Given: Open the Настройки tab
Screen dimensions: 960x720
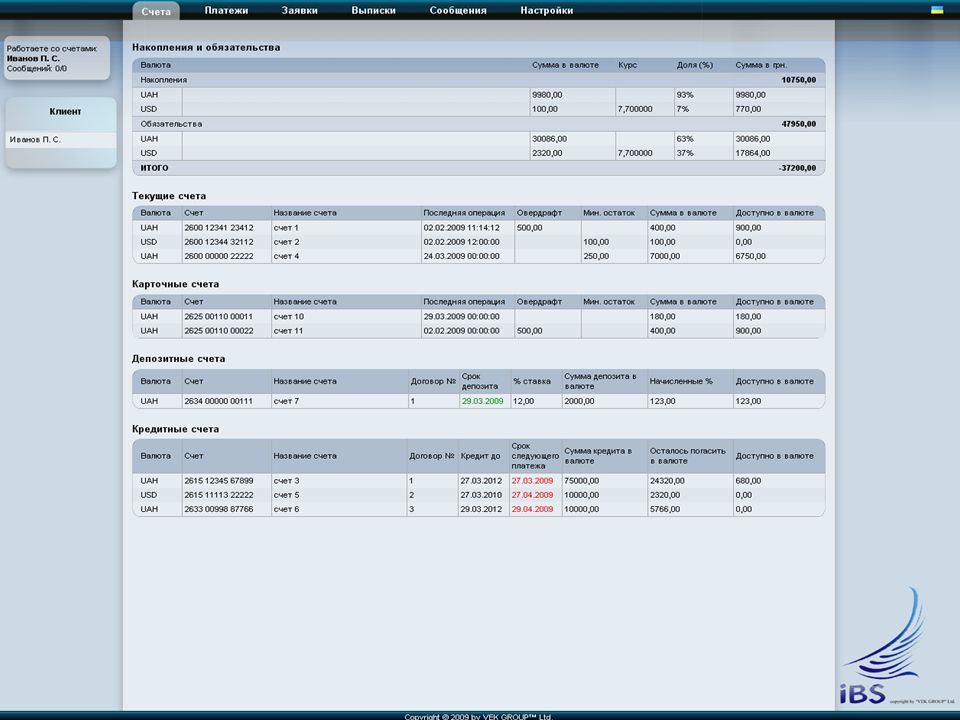Looking at the screenshot, I should click(547, 10).
